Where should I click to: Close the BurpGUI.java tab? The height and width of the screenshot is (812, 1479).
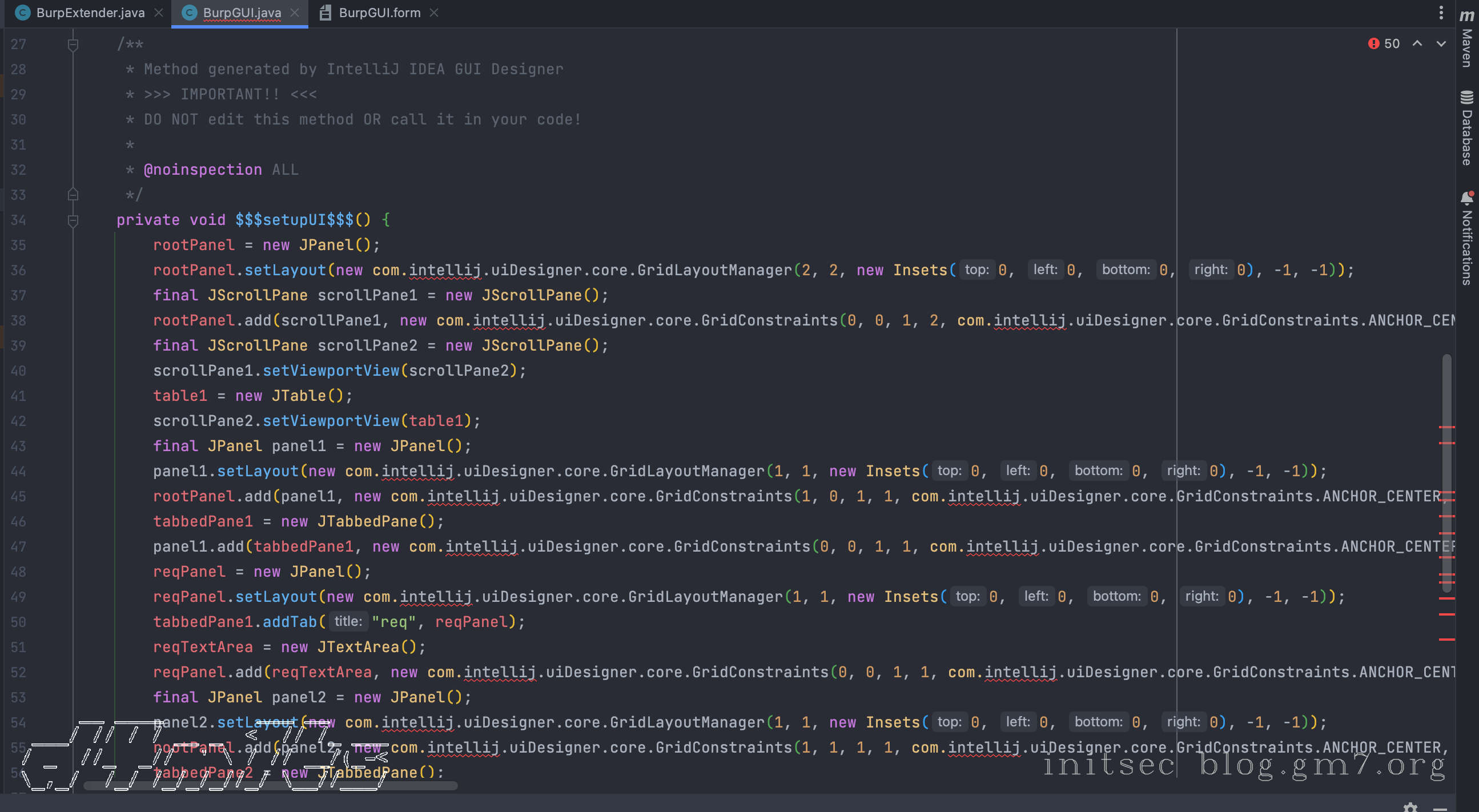[x=295, y=13]
